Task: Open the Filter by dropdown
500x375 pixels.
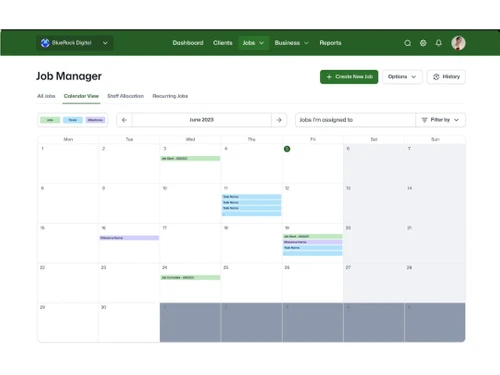Action: pyautogui.click(x=440, y=120)
